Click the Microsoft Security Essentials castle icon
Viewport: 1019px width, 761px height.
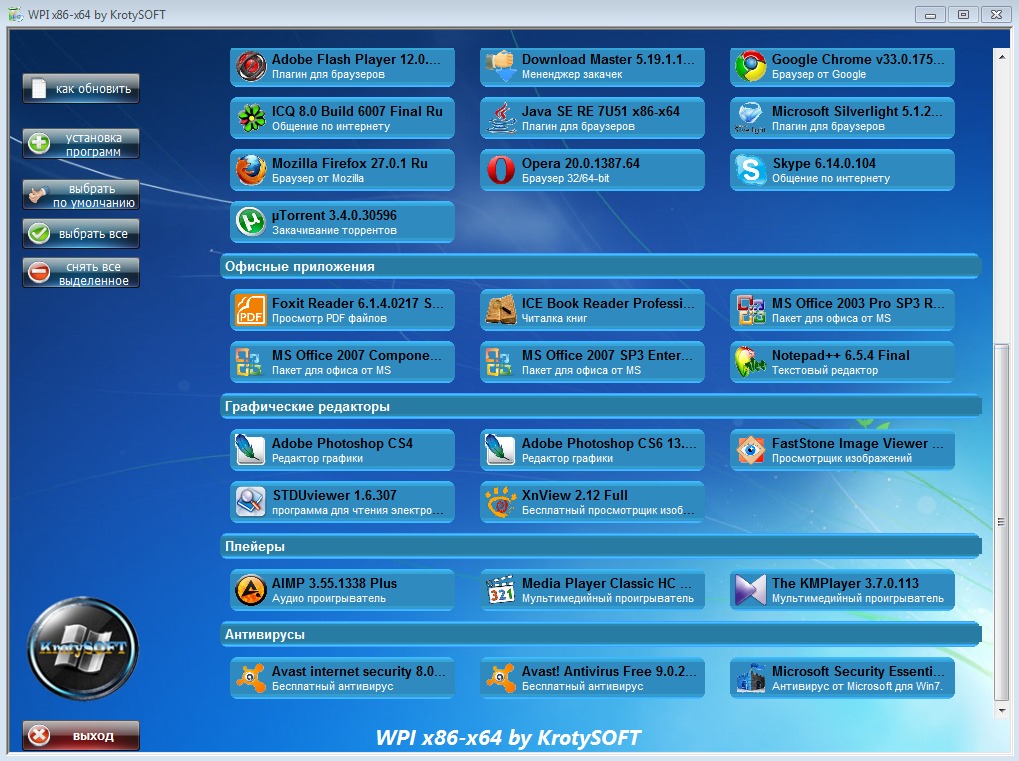[751, 678]
